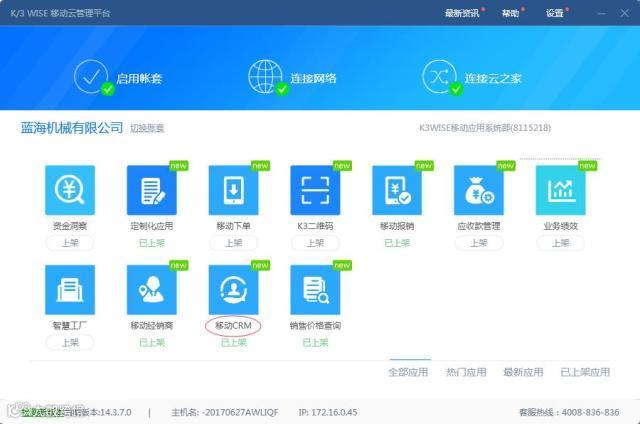Click the 蓝海机械有限公司 company name
Viewport: 640px width, 424px height.
[72, 128]
